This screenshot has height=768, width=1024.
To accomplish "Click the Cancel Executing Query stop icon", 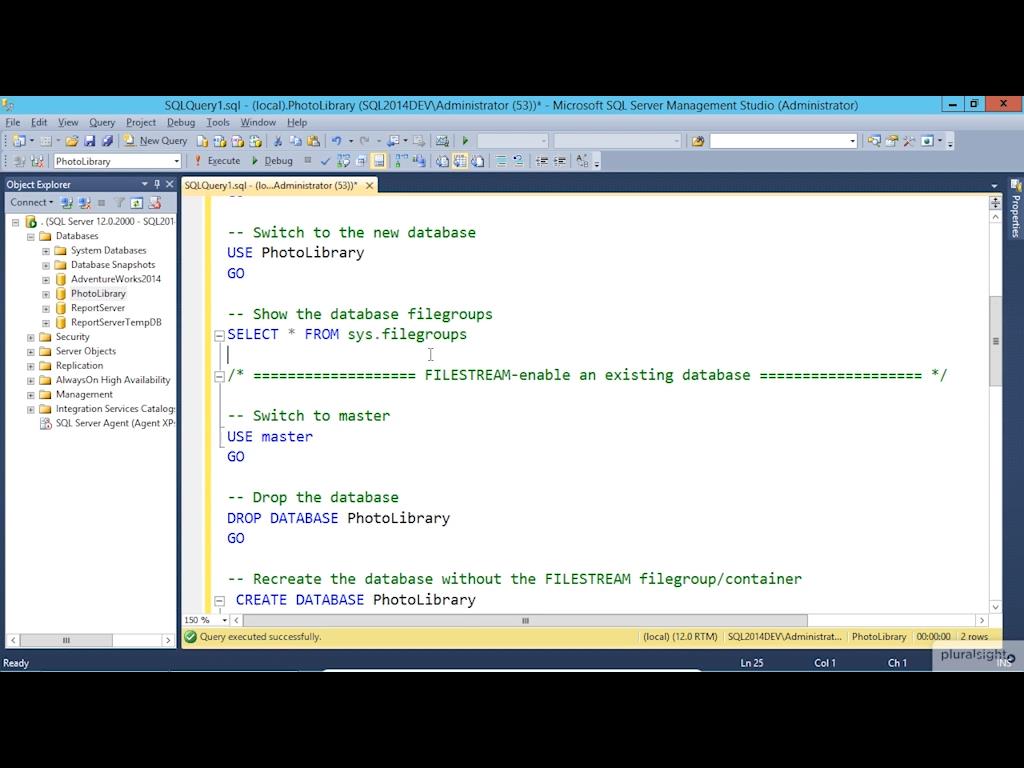I will pyautogui.click(x=308, y=160).
